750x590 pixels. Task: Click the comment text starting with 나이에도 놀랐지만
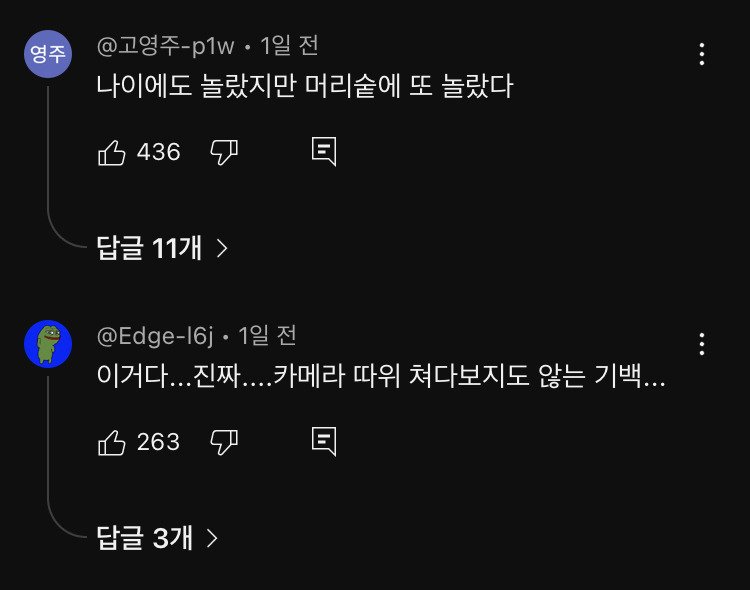[x=304, y=87]
